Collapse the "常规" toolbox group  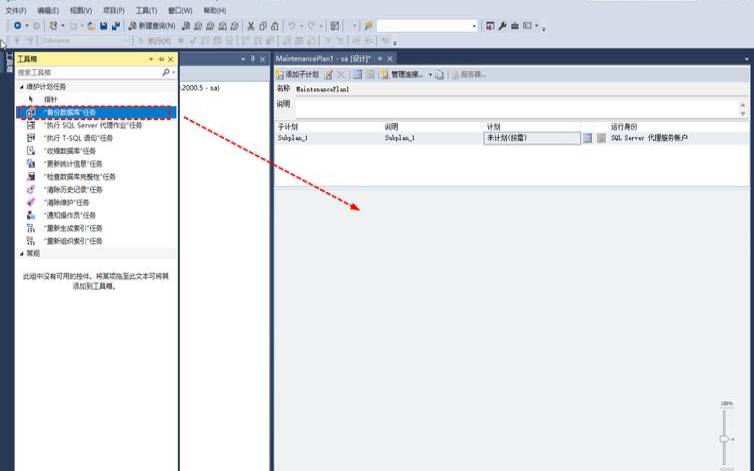pos(20,253)
